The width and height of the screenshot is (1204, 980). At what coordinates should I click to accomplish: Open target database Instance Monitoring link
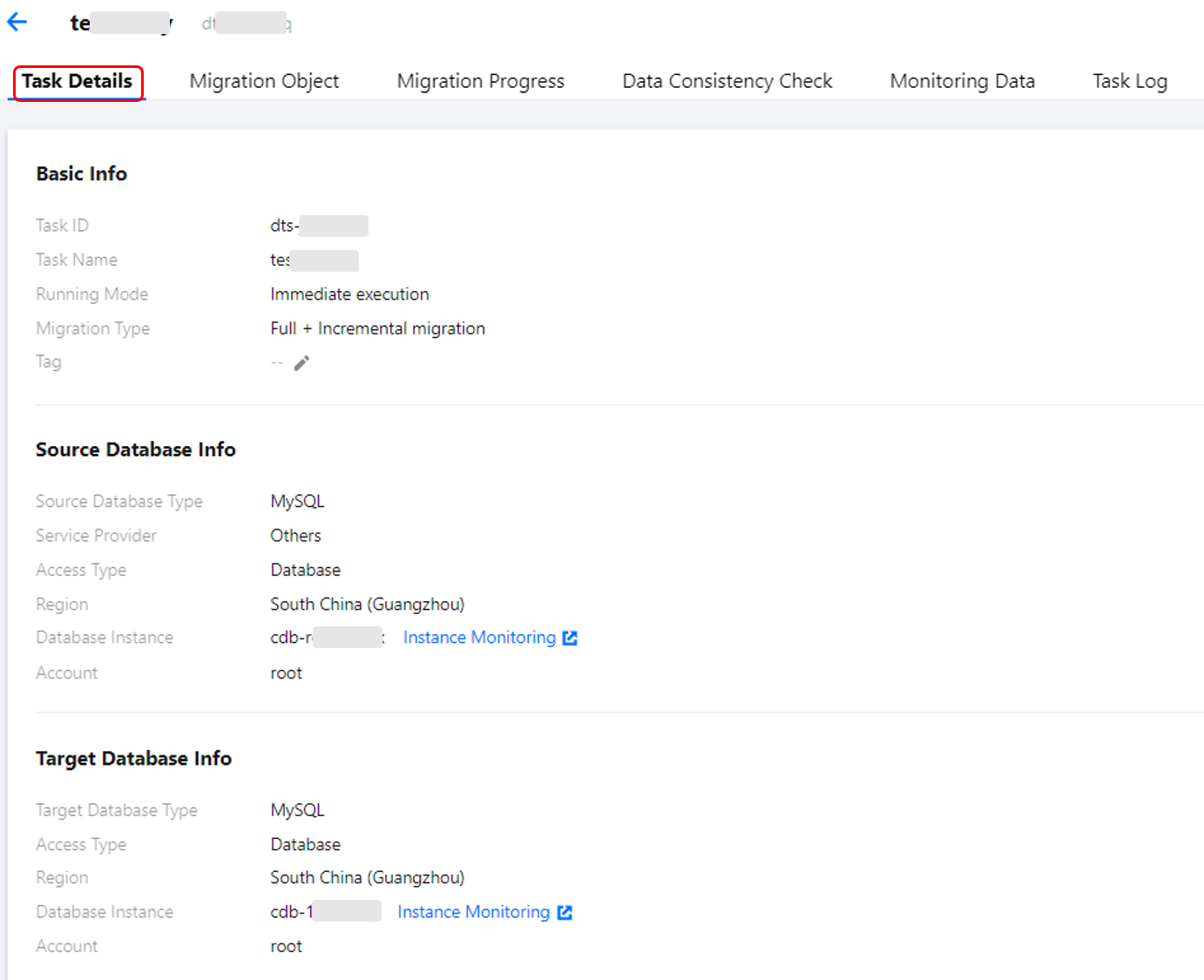(x=473, y=912)
